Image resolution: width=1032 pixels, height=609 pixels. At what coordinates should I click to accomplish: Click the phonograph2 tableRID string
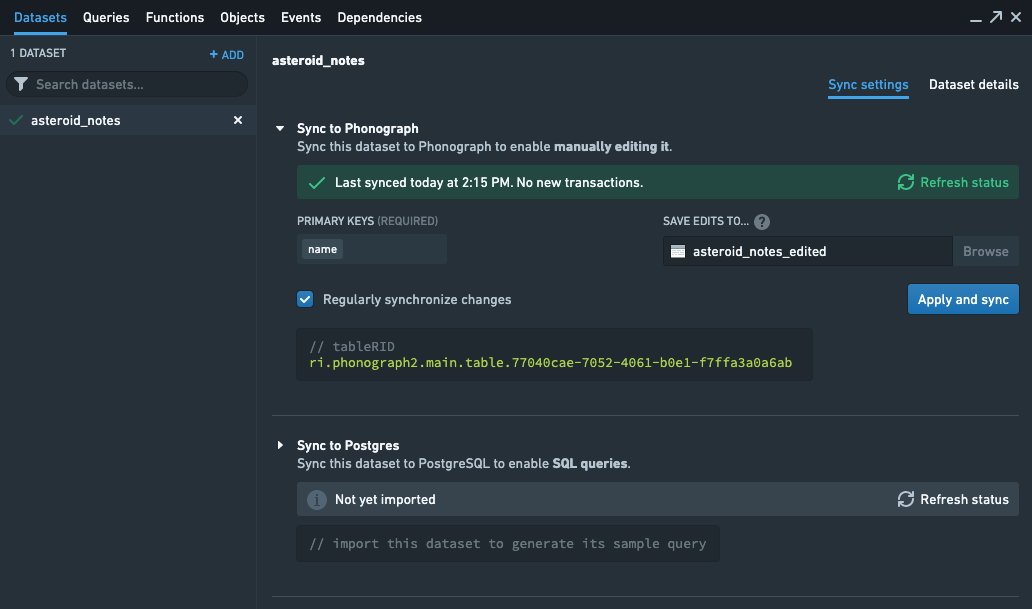tap(550, 363)
